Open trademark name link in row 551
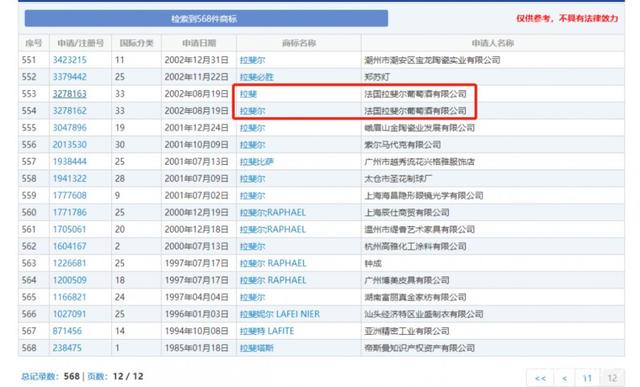The image size is (640, 387). tap(252, 60)
